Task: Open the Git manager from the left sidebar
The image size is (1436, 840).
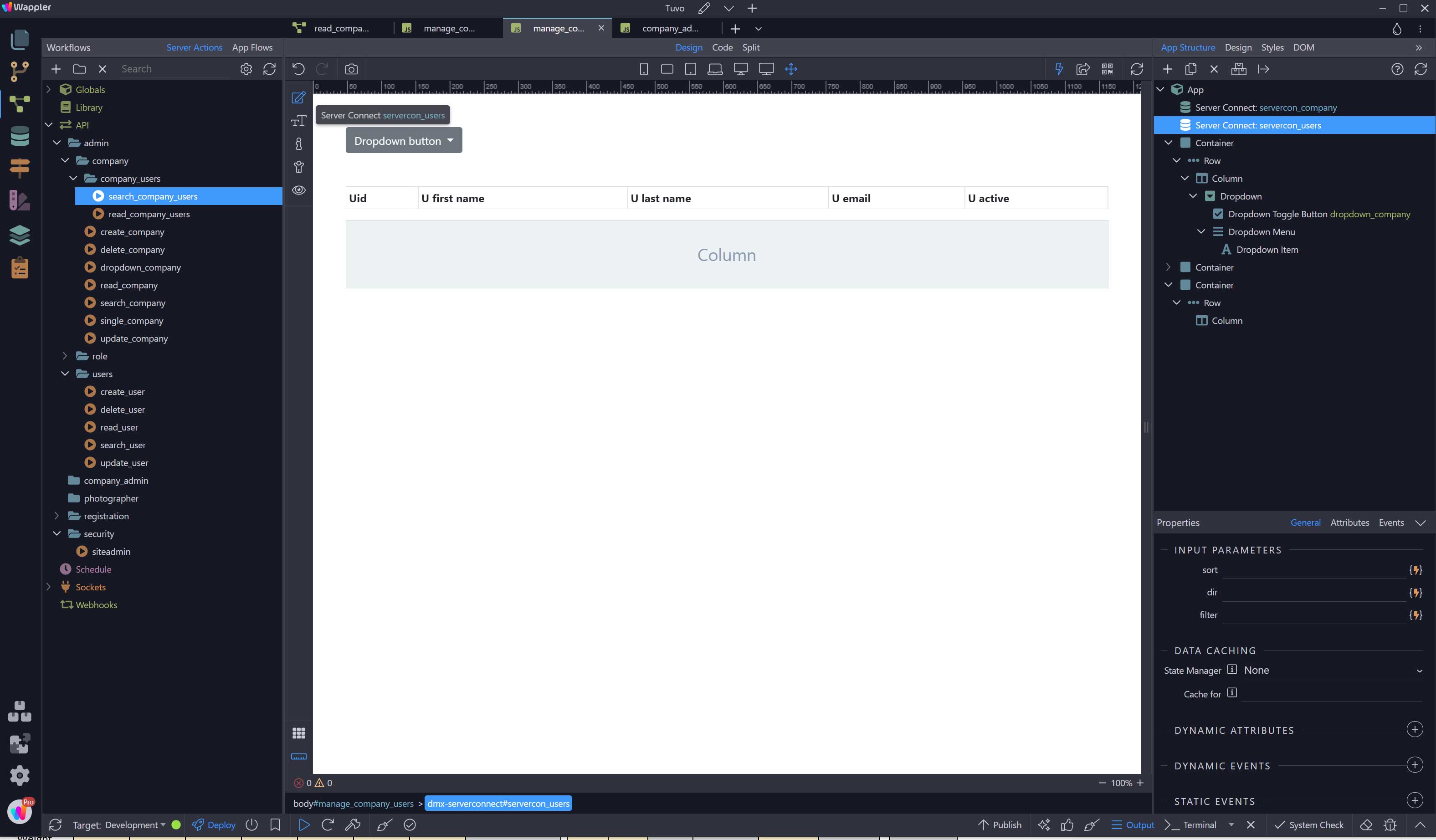Action: pyautogui.click(x=20, y=71)
